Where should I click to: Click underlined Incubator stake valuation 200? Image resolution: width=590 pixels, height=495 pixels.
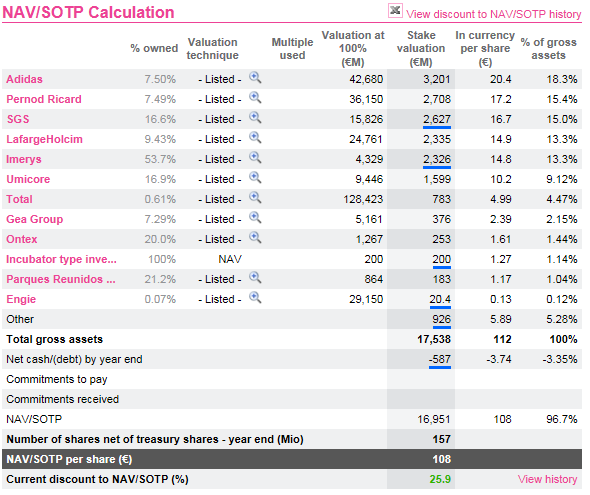(x=442, y=259)
